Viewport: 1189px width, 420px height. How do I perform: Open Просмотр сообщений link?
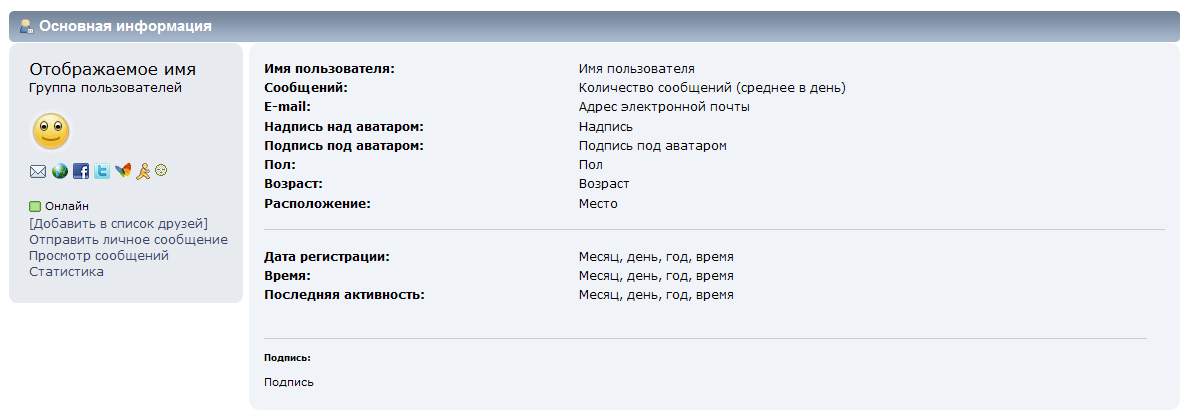pyautogui.click(x=99, y=255)
